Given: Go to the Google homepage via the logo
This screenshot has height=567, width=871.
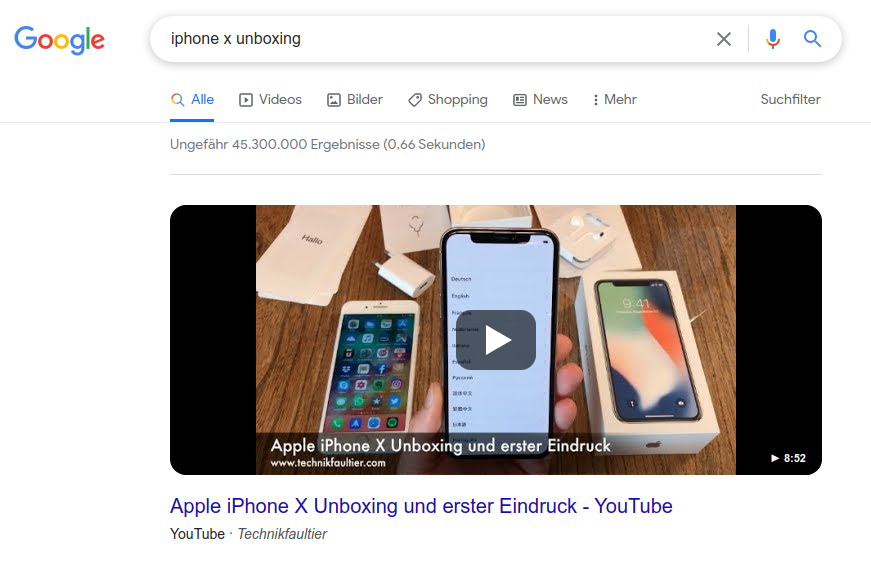Looking at the screenshot, I should point(59,39).
